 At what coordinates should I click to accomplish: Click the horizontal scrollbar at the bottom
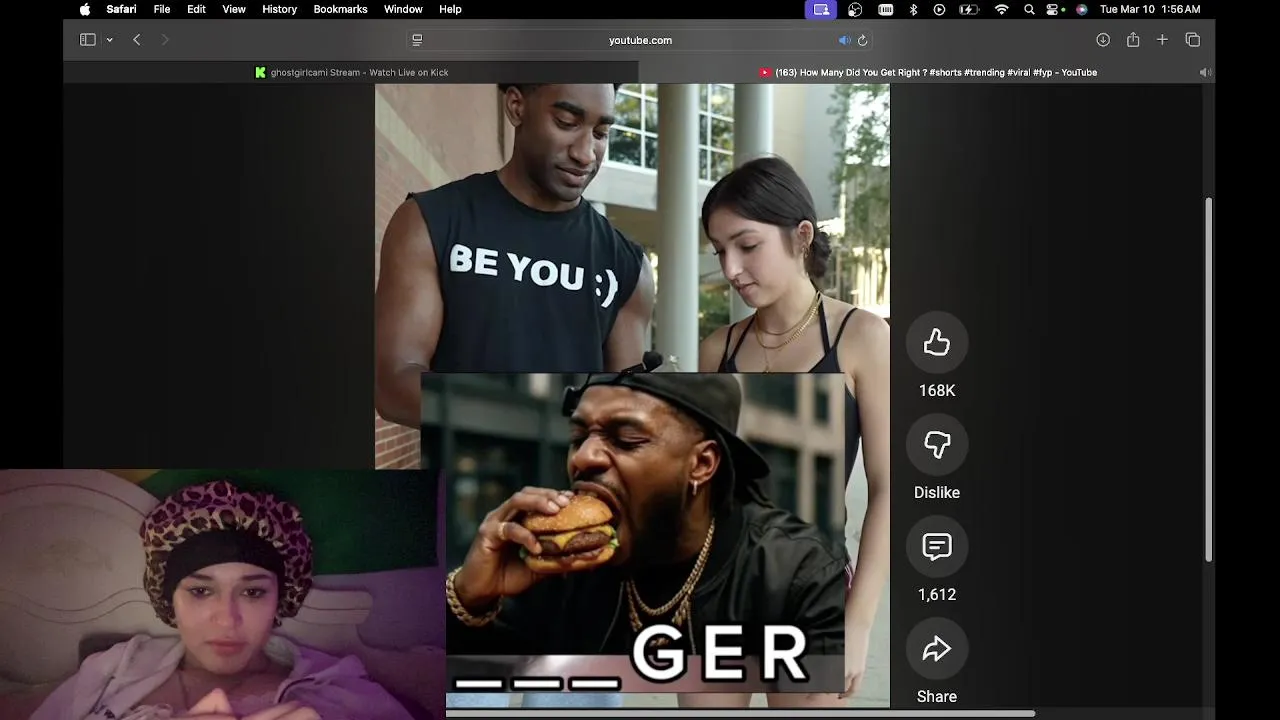[740, 713]
